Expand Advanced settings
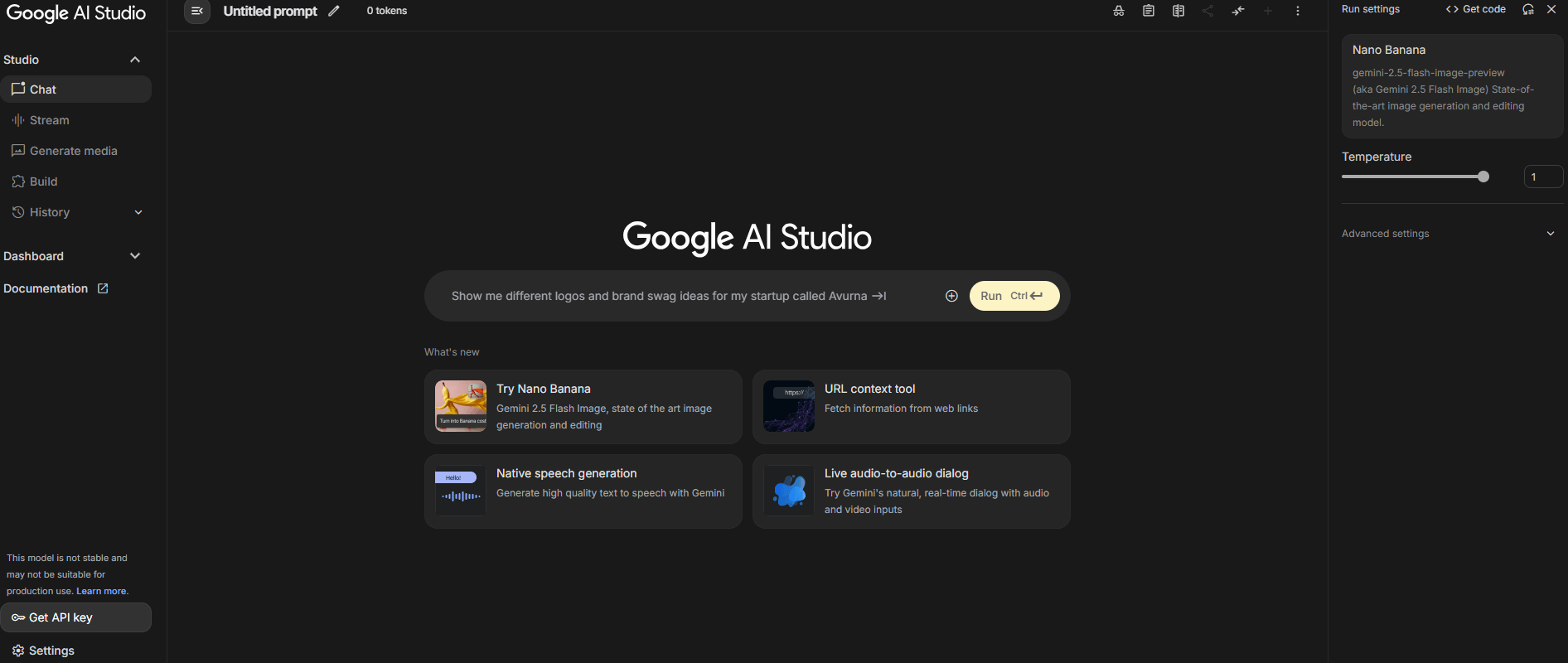Image resolution: width=1568 pixels, height=663 pixels. pos(1448,234)
